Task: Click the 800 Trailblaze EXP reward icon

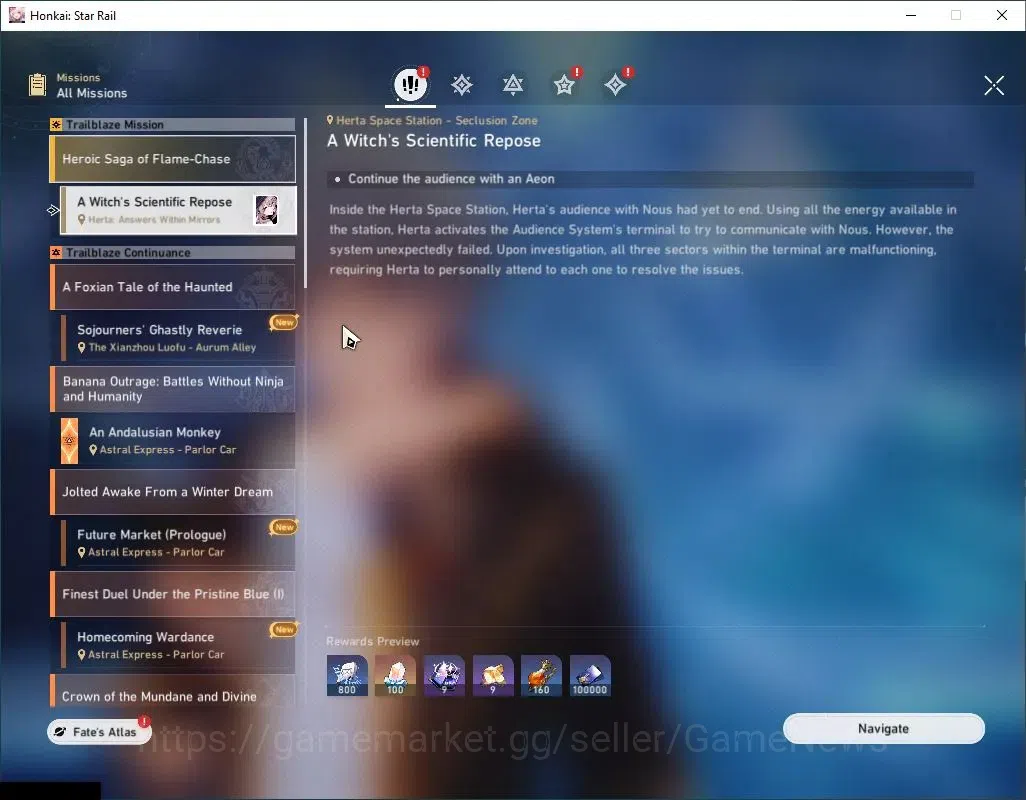Action: point(347,676)
